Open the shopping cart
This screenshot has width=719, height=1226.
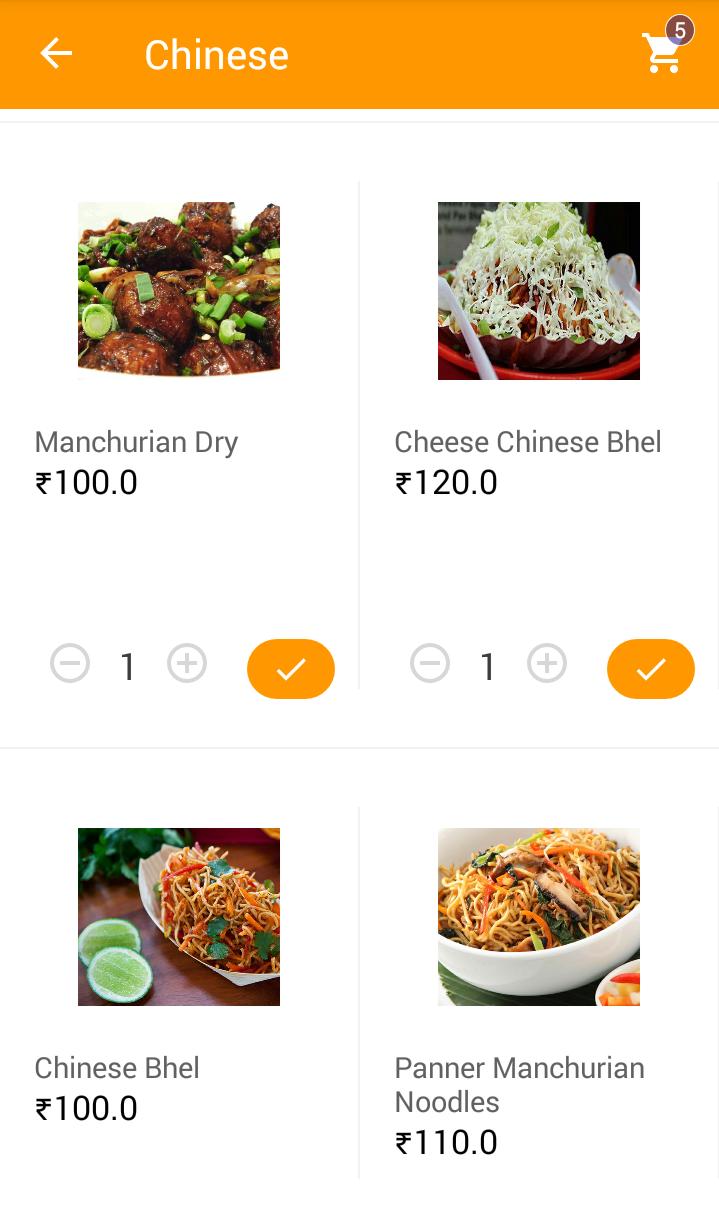tap(661, 55)
